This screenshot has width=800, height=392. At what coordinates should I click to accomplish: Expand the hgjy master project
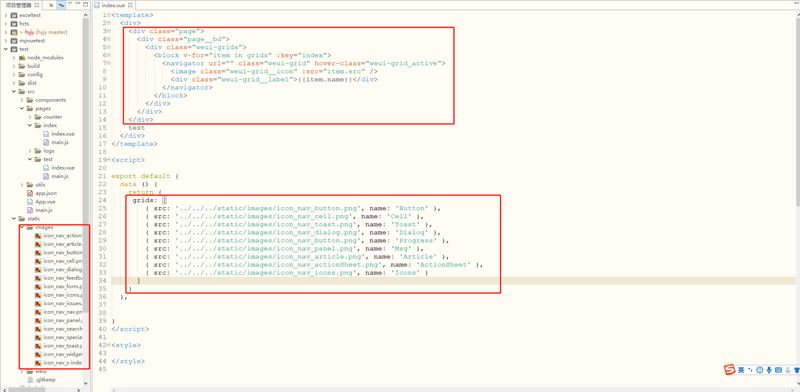click(6, 32)
